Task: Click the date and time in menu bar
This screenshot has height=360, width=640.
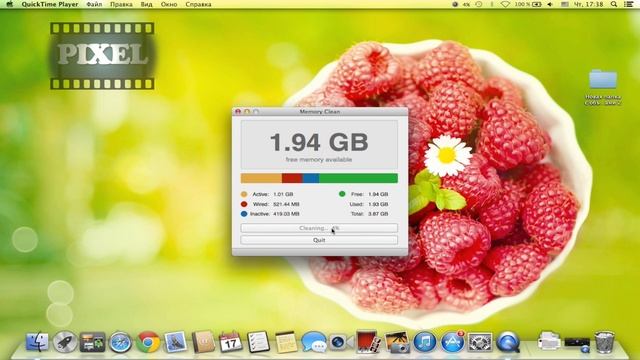Action: [x=589, y=4]
